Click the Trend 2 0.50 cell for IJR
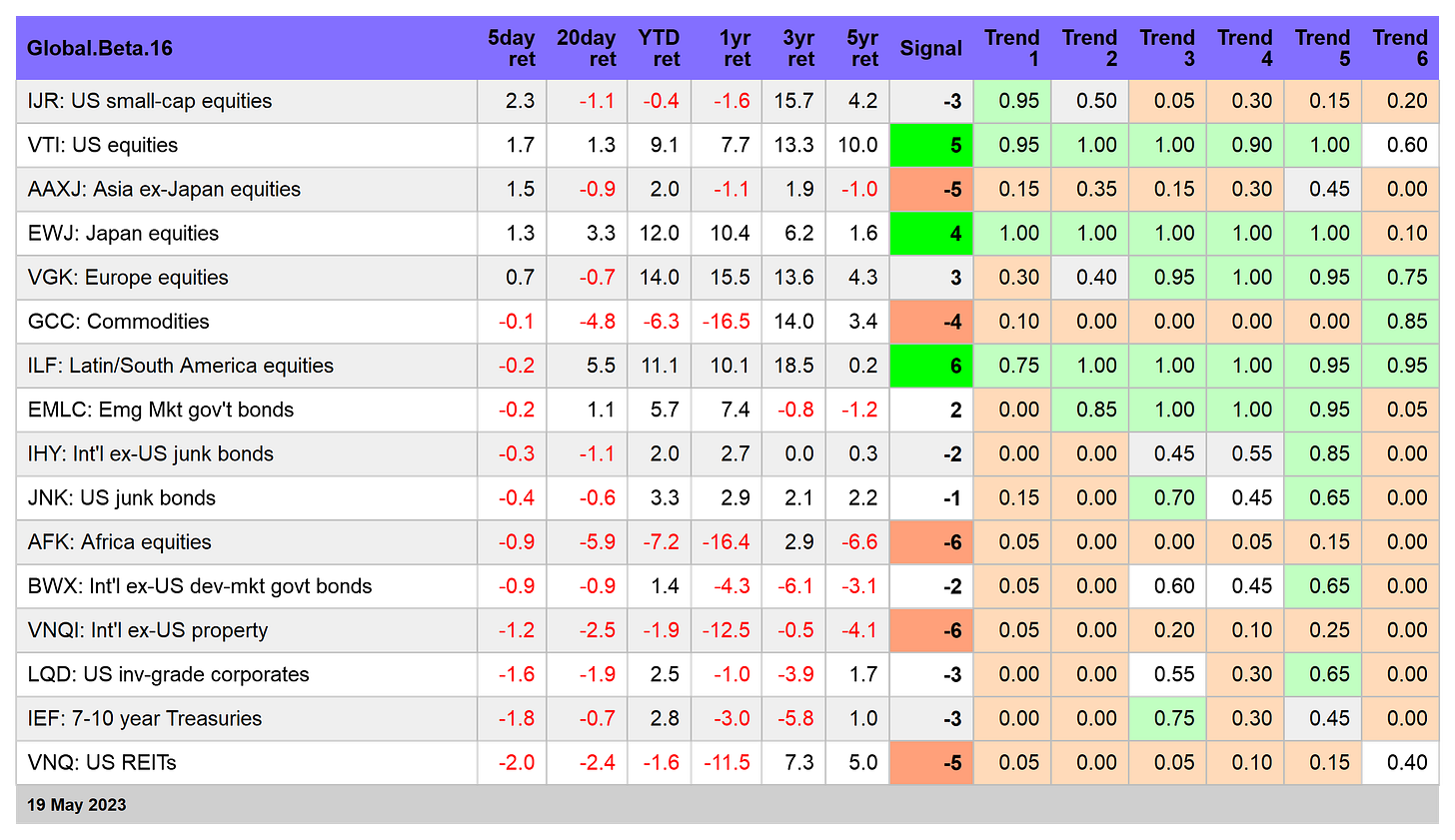The height and width of the screenshot is (840, 1455). [1090, 101]
